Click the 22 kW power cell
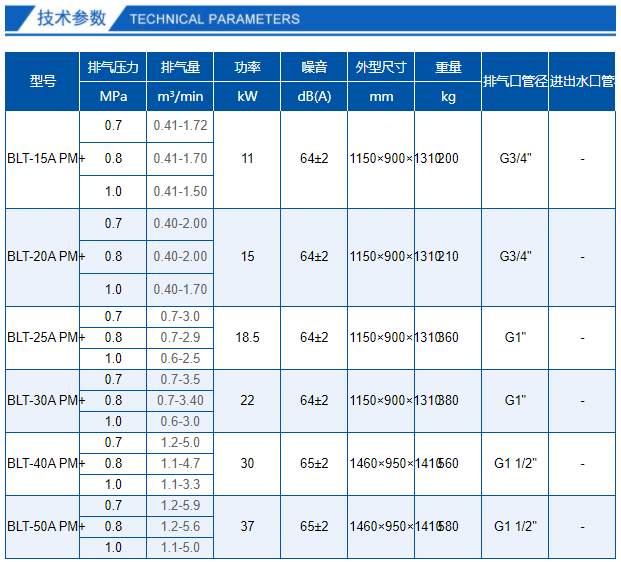This screenshot has width=621, height=562. [247, 400]
